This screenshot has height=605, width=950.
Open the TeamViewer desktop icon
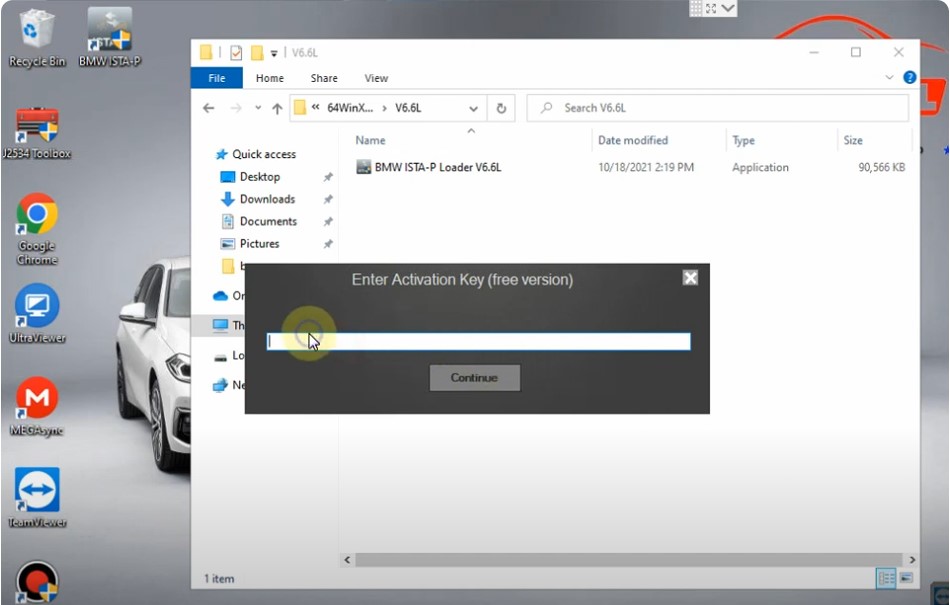tap(37, 490)
